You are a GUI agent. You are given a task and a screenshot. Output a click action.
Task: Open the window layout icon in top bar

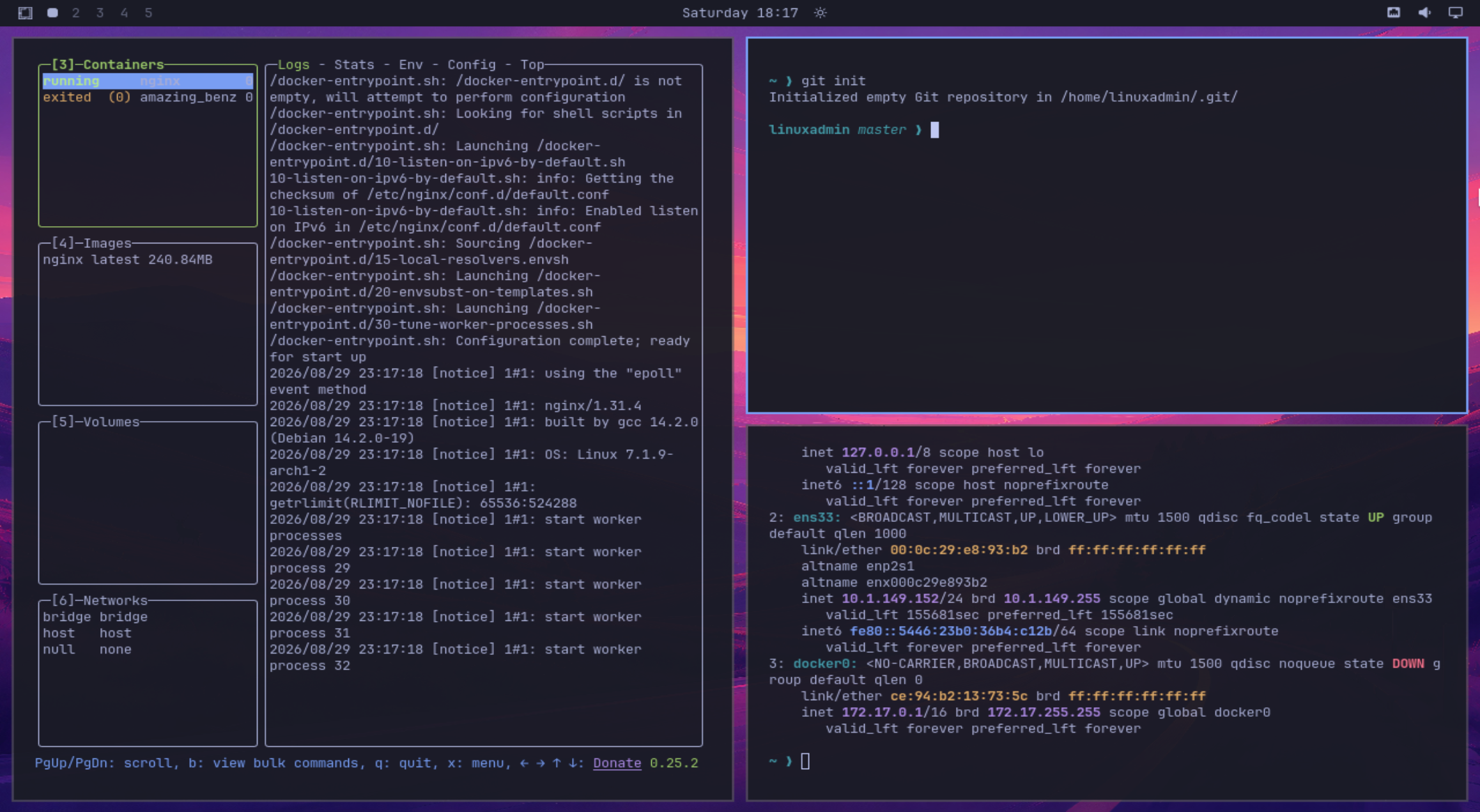tap(25, 13)
